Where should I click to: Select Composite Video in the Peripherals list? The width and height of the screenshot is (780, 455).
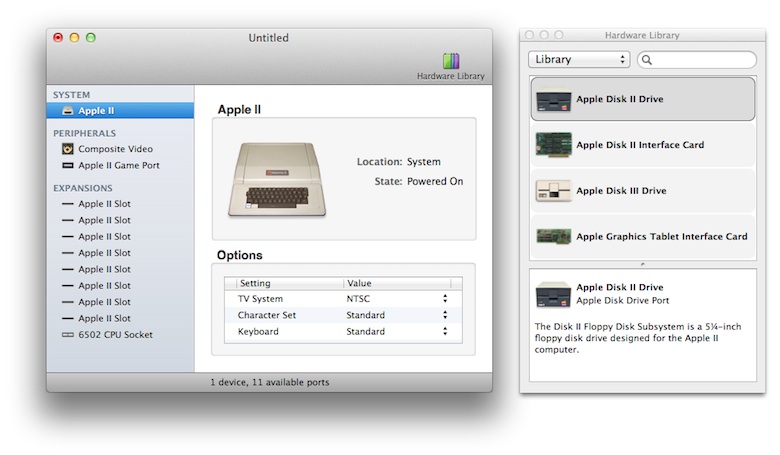pos(120,149)
